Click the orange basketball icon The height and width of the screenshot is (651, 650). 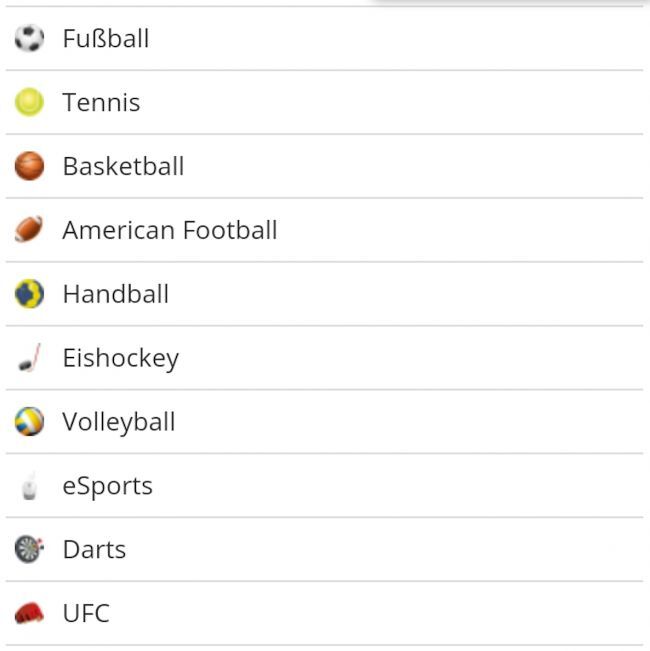[x=29, y=166]
